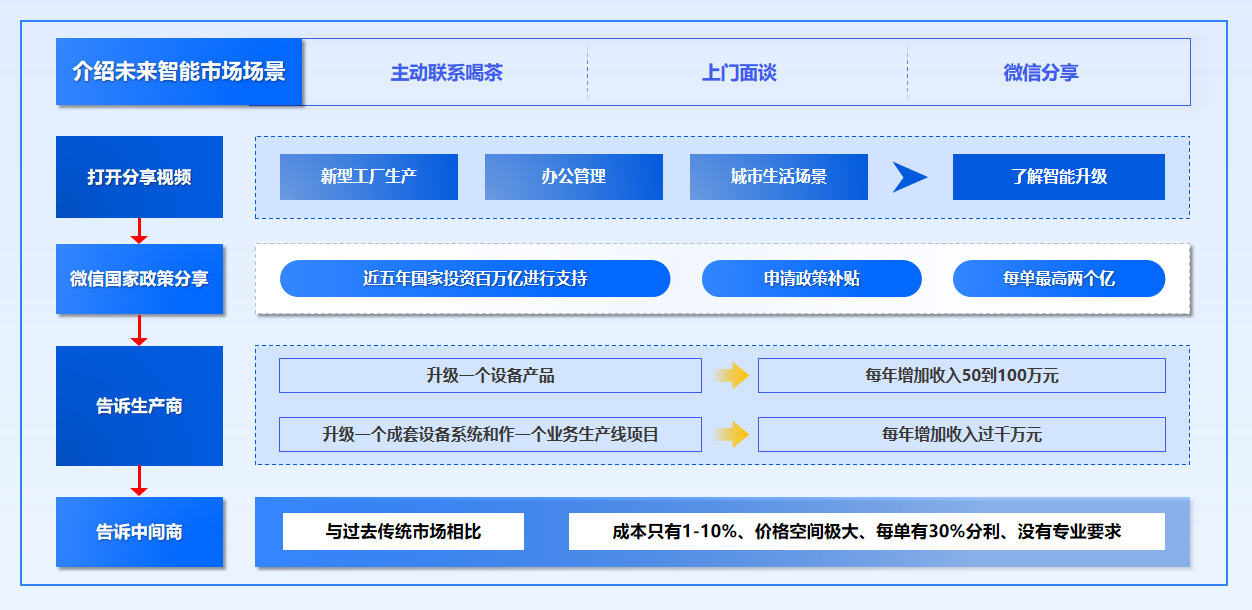Image resolution: width=1252 pixels, height=610 pixels.
Task: Click the 近五年国家投资百万亿进行支持 pill
Action: pyautogui.click(x=475, y=279)
